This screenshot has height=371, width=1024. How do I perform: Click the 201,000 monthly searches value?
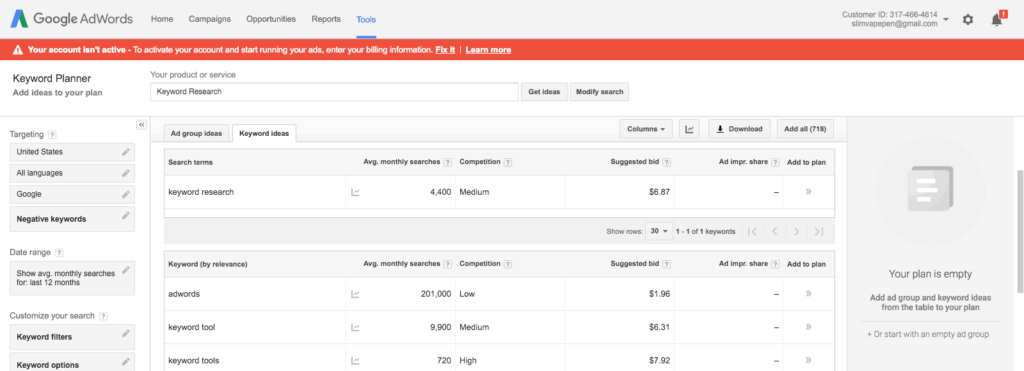coord(436,294)
